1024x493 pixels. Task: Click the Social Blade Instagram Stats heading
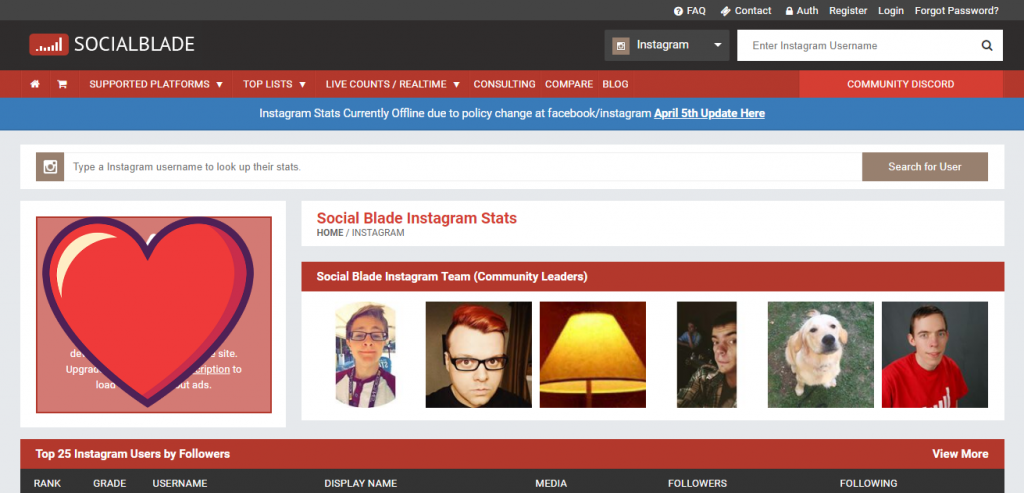coord(417,218)
